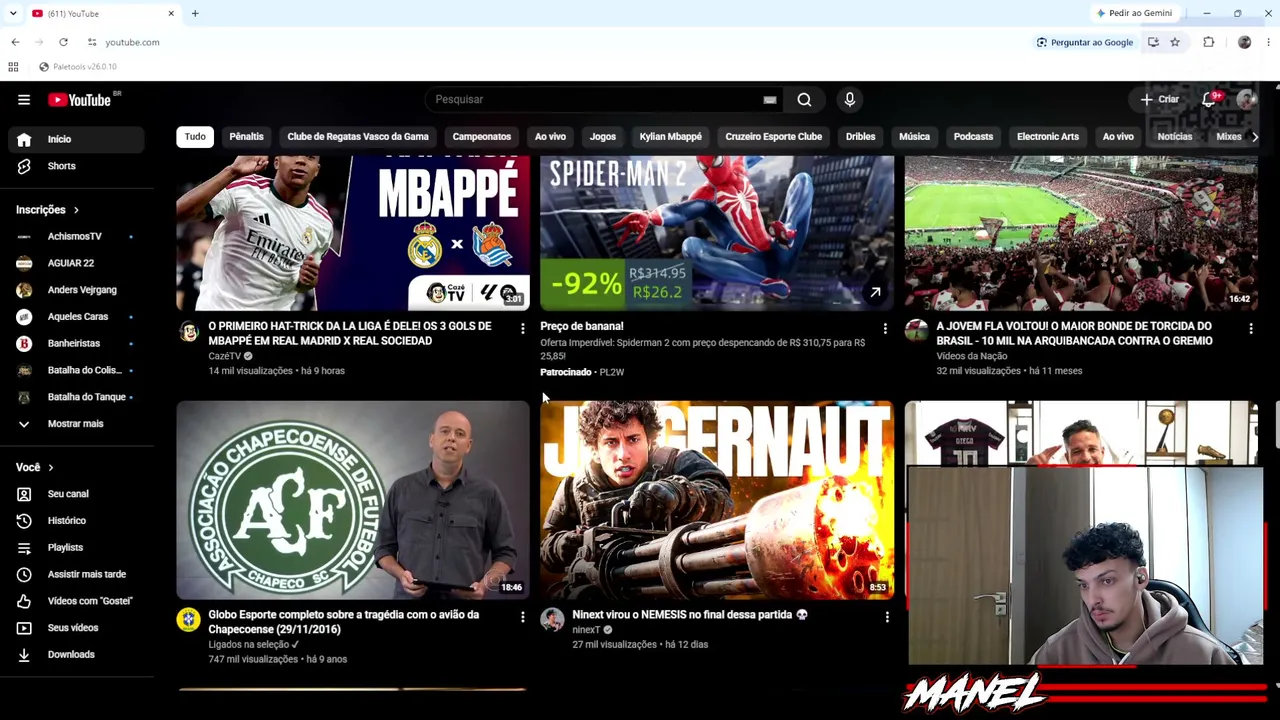This screenshot has height=720, width=1280.
Task: Select the Campeonatos filter chip
Action: click(x=481, y=137)
